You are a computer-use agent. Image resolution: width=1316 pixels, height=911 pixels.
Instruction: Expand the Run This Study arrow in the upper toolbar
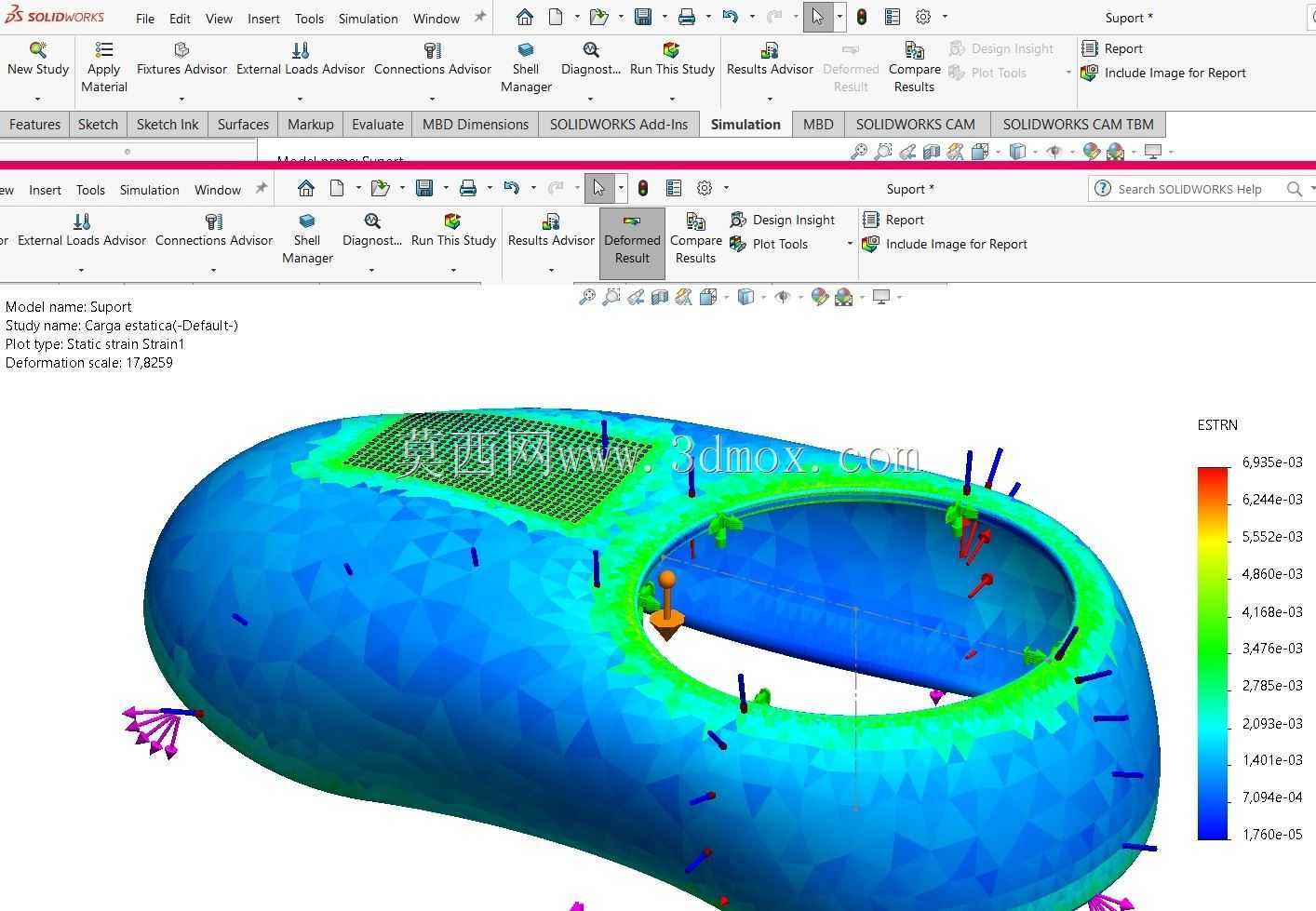tap(672, 99)
